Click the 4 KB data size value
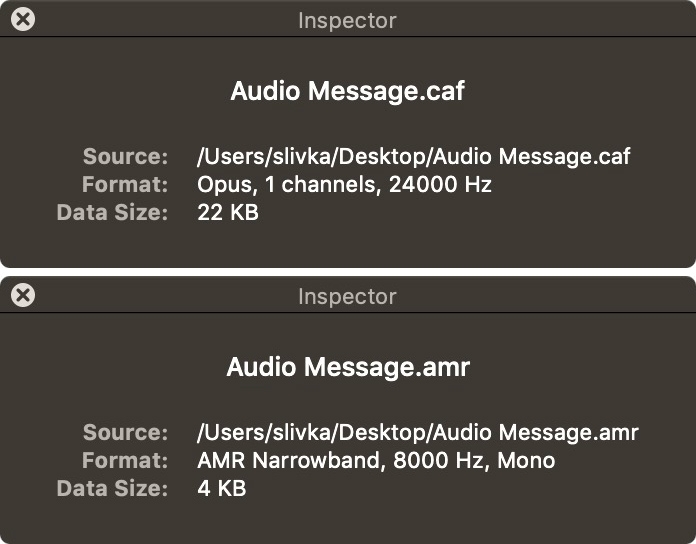This screenshot has width=696, height=544. click(222, 488)
